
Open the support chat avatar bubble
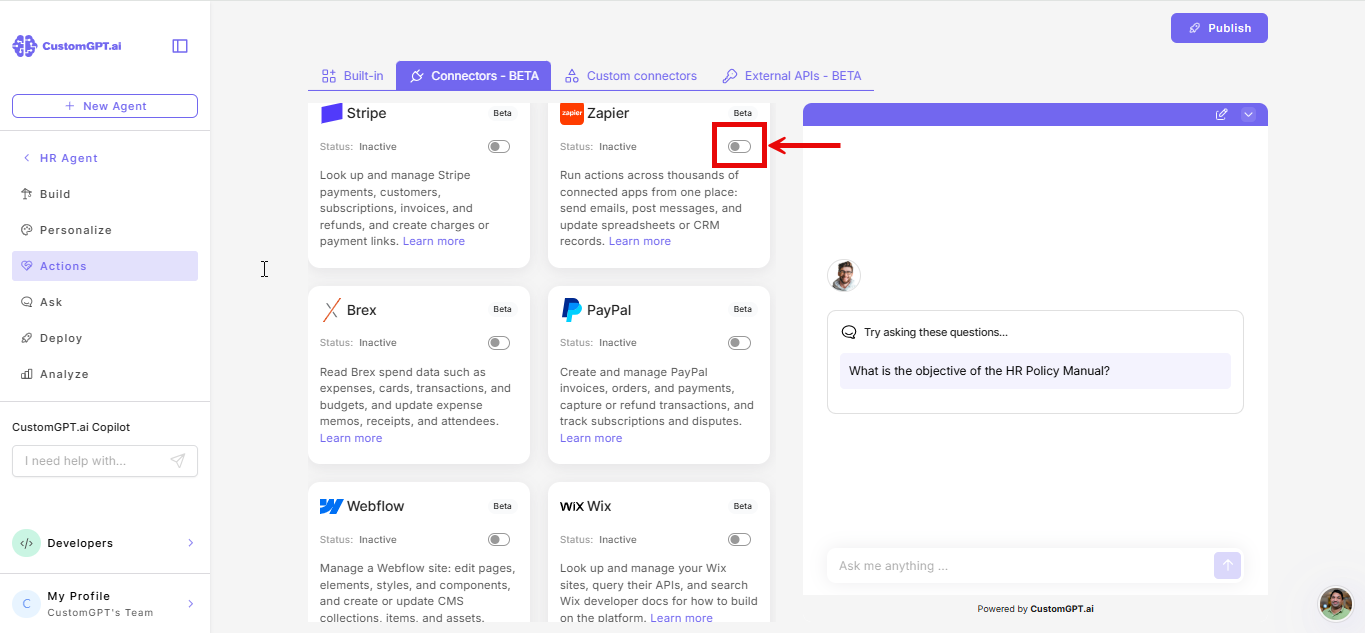click(1336, 604)
